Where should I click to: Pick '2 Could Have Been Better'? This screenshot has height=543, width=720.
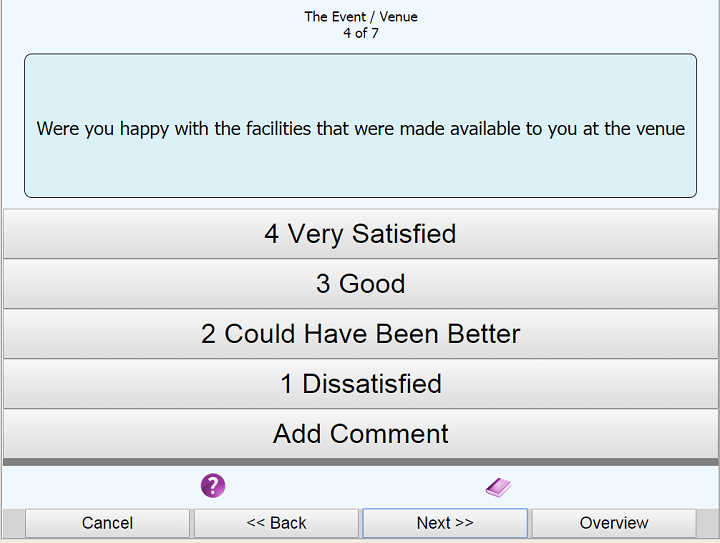(360, 334)
